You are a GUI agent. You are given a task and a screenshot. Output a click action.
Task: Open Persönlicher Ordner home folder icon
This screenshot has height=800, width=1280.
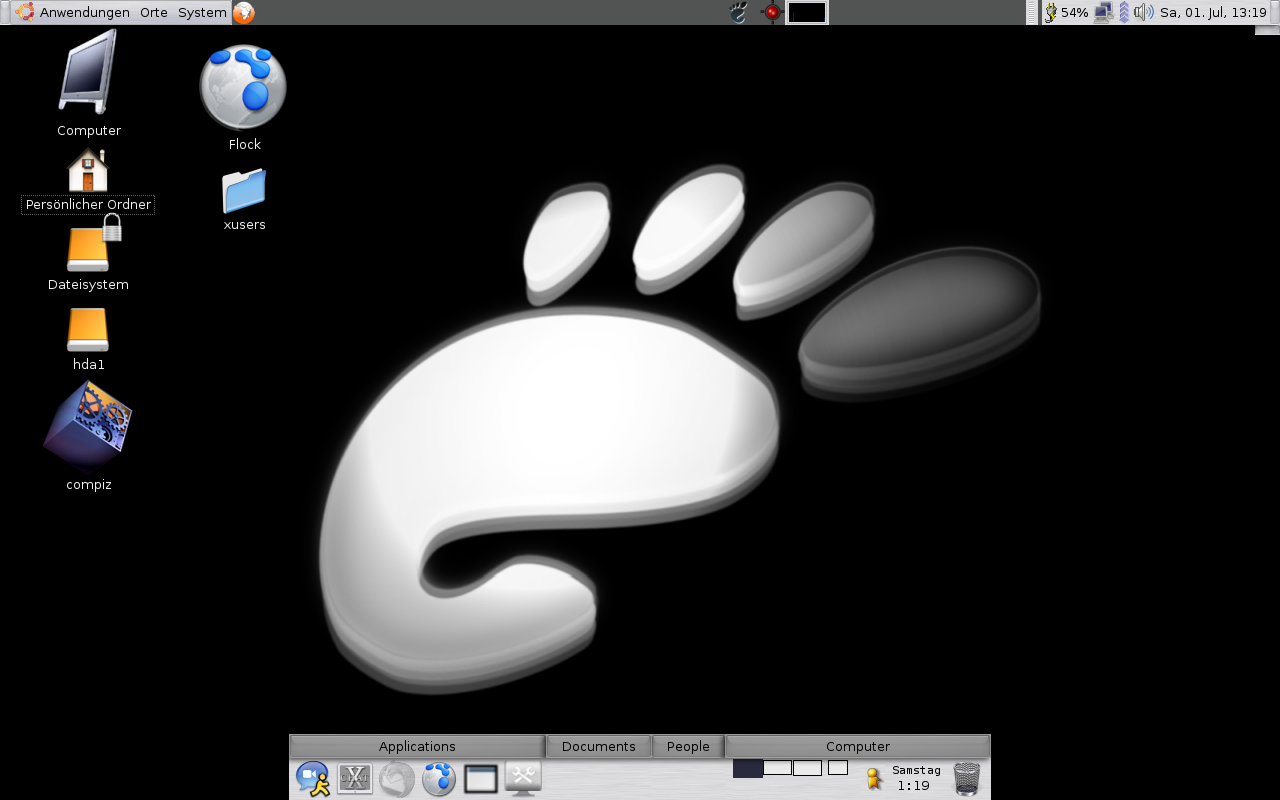[x=88, y=170]
